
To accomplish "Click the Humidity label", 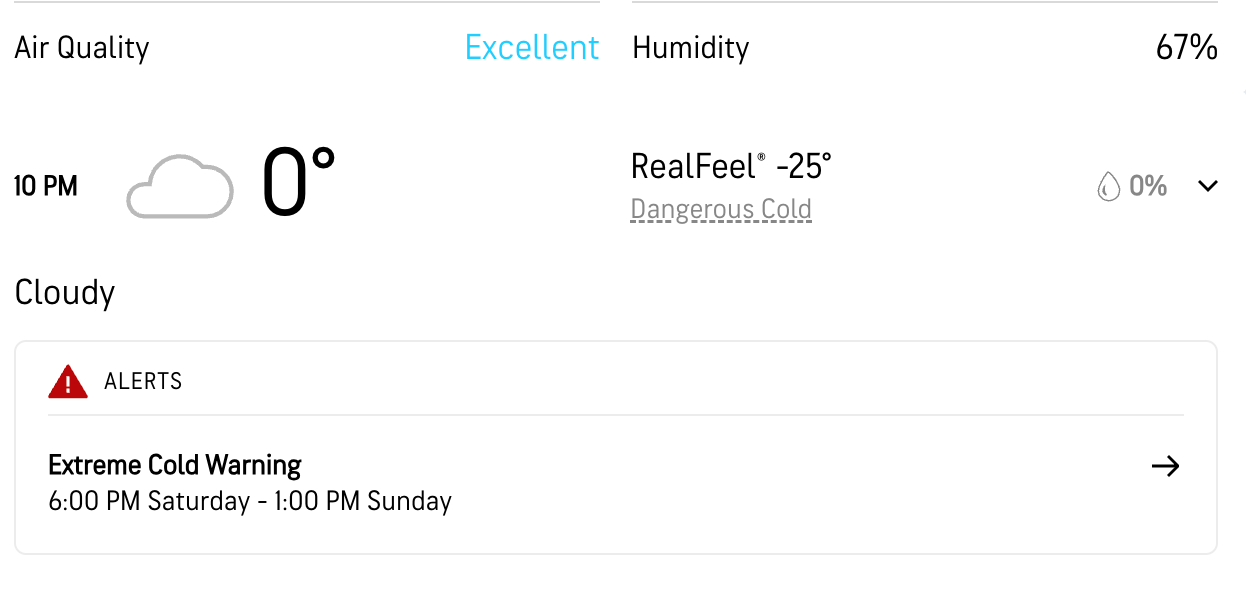I will click(x=691, y=47).
